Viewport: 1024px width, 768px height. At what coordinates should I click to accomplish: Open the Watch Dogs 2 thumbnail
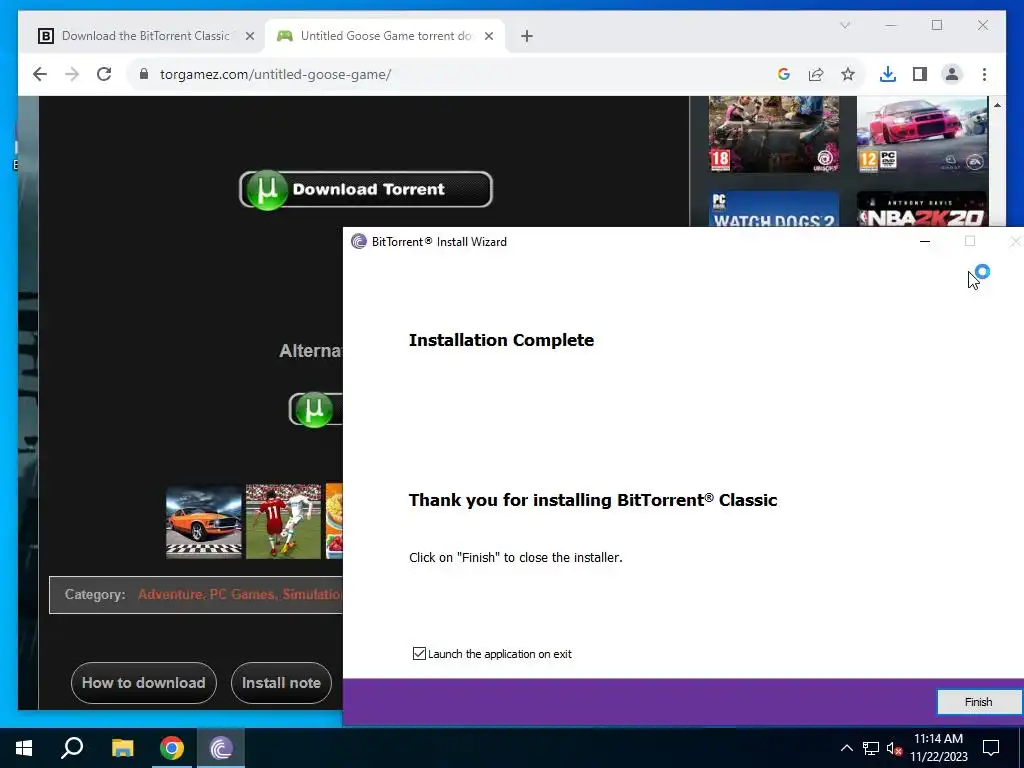774,208
